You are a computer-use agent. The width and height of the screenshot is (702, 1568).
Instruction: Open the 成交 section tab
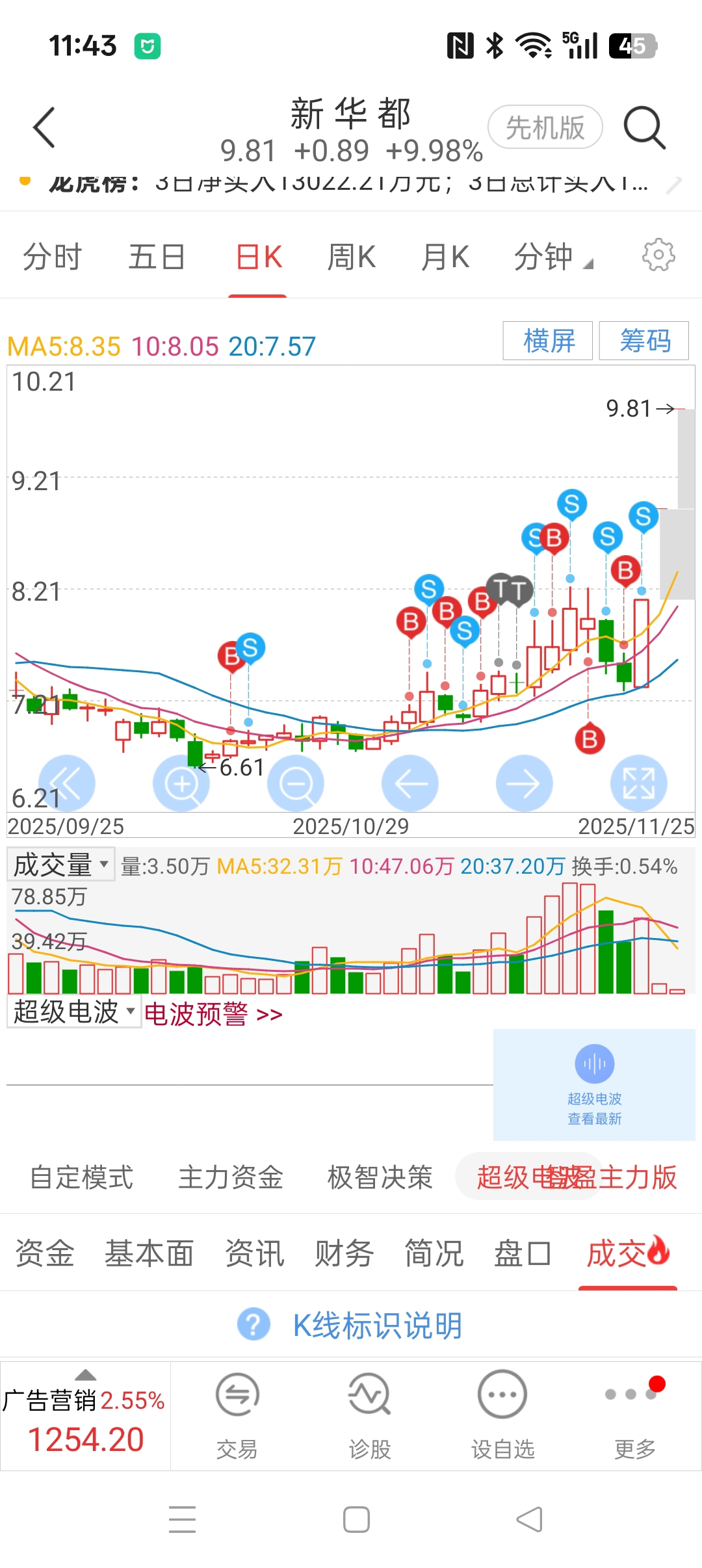click(628, 1253)
